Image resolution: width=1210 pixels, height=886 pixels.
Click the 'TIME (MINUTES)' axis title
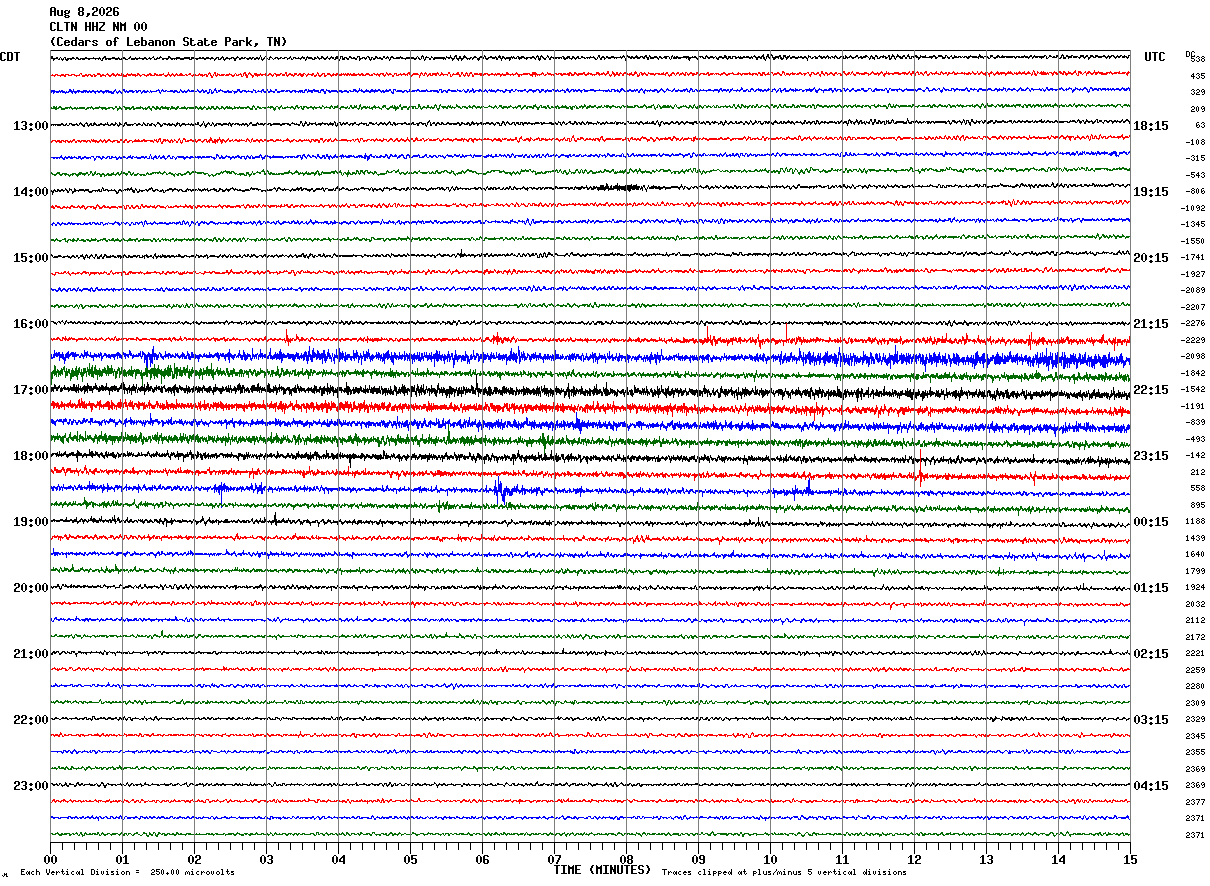click(602, 870)
